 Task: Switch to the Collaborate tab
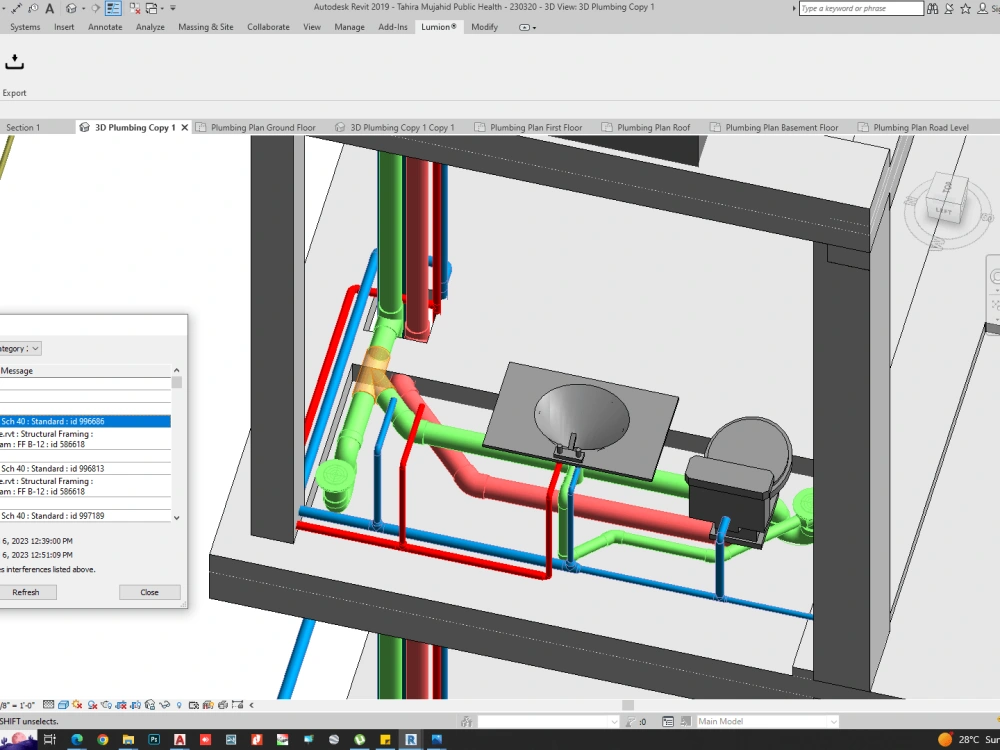point(268,27)
